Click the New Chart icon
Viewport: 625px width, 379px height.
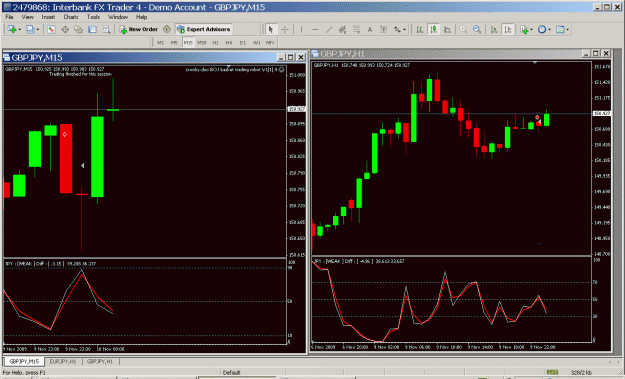[x=13, y=29]
